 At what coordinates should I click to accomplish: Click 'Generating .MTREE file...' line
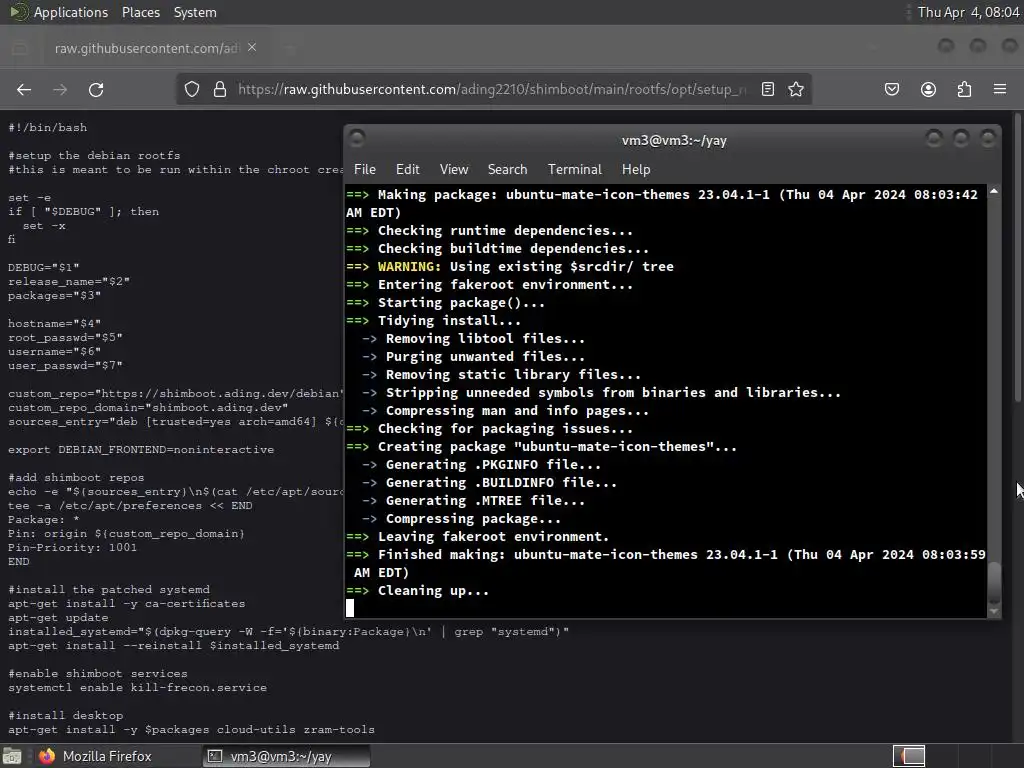coord(485,500)
